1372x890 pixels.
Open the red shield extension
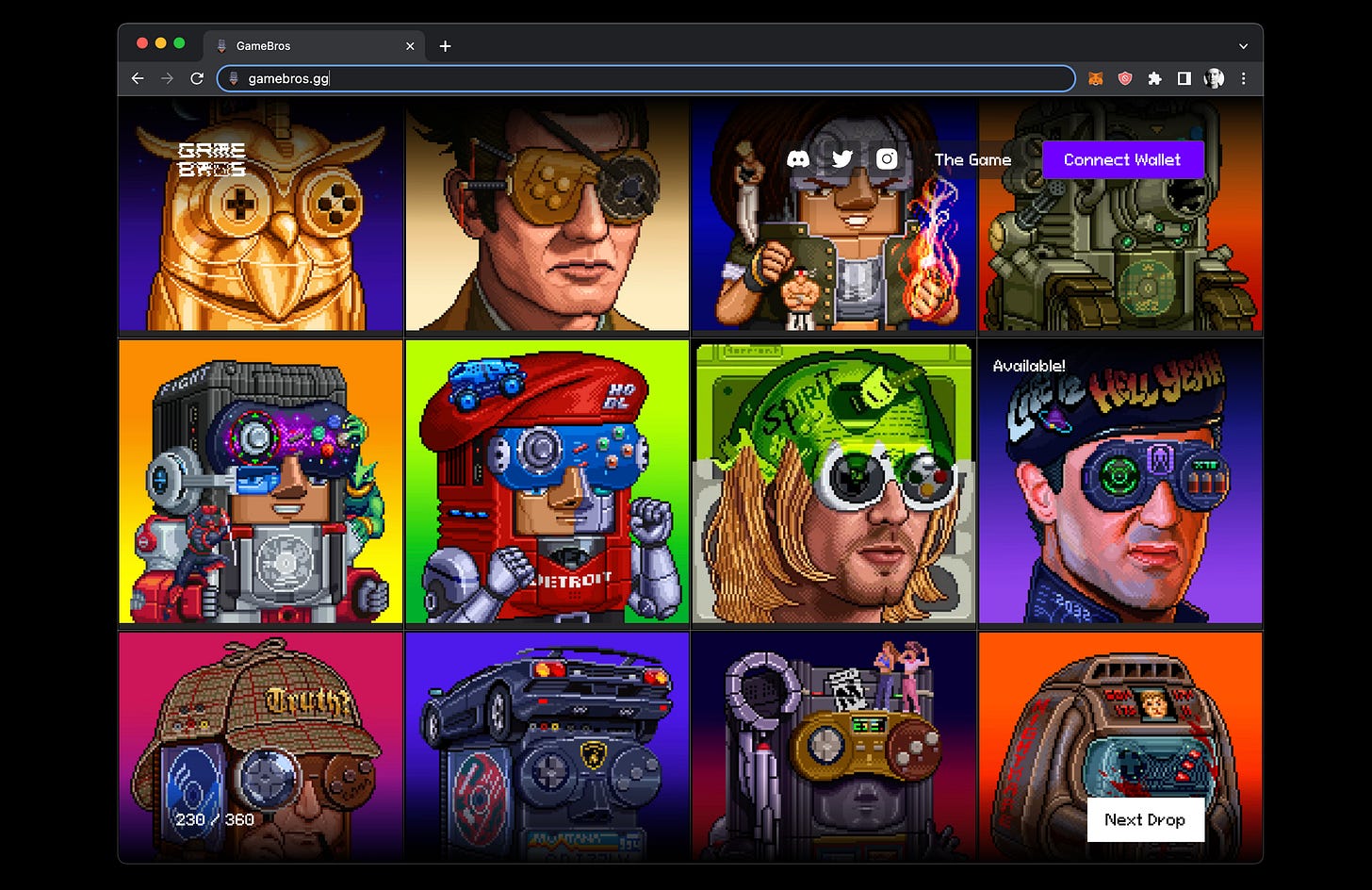point(1124,78)
